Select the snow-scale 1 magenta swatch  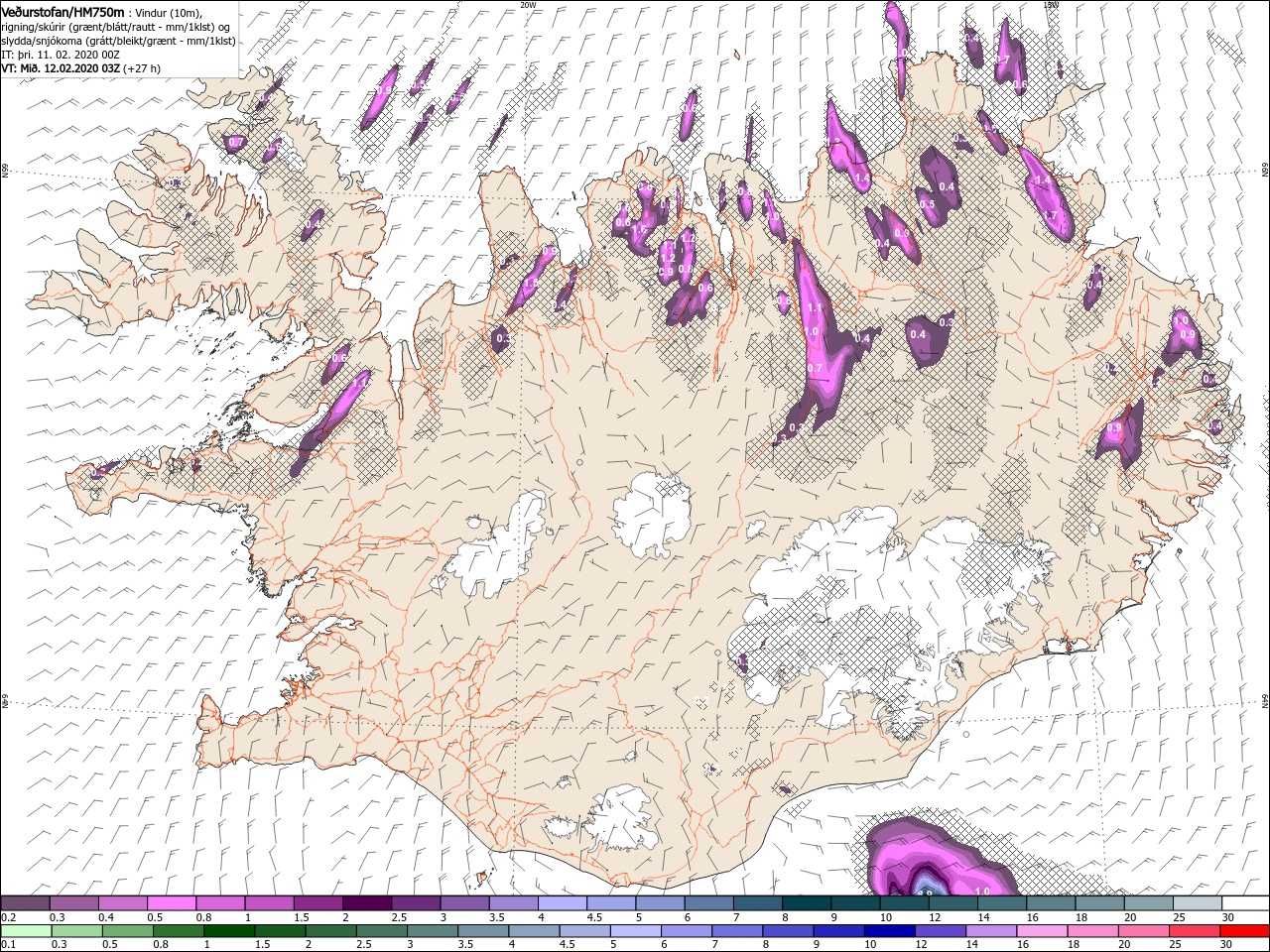point(269,902)
